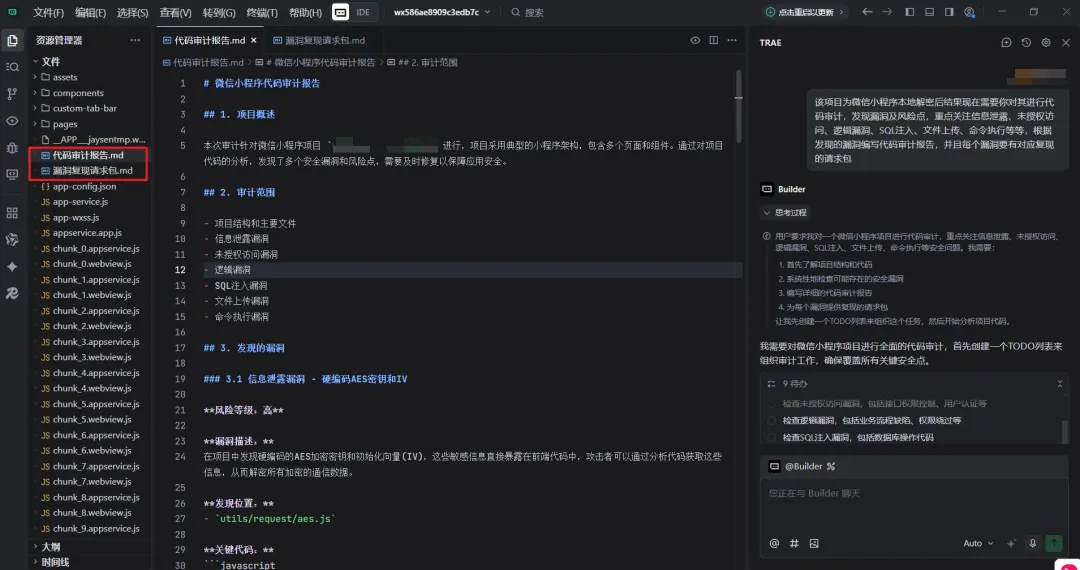Switch to Builder chat mode icon in title bar

(340, 12)
